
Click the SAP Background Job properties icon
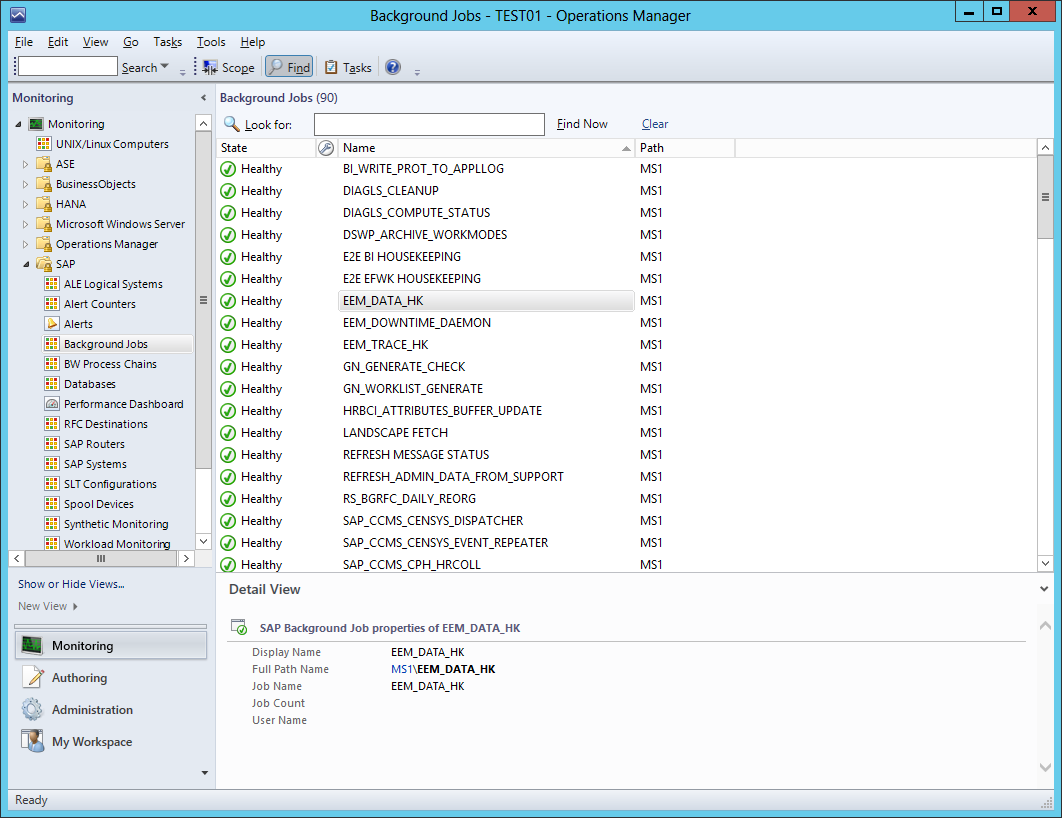coord(239,627)
